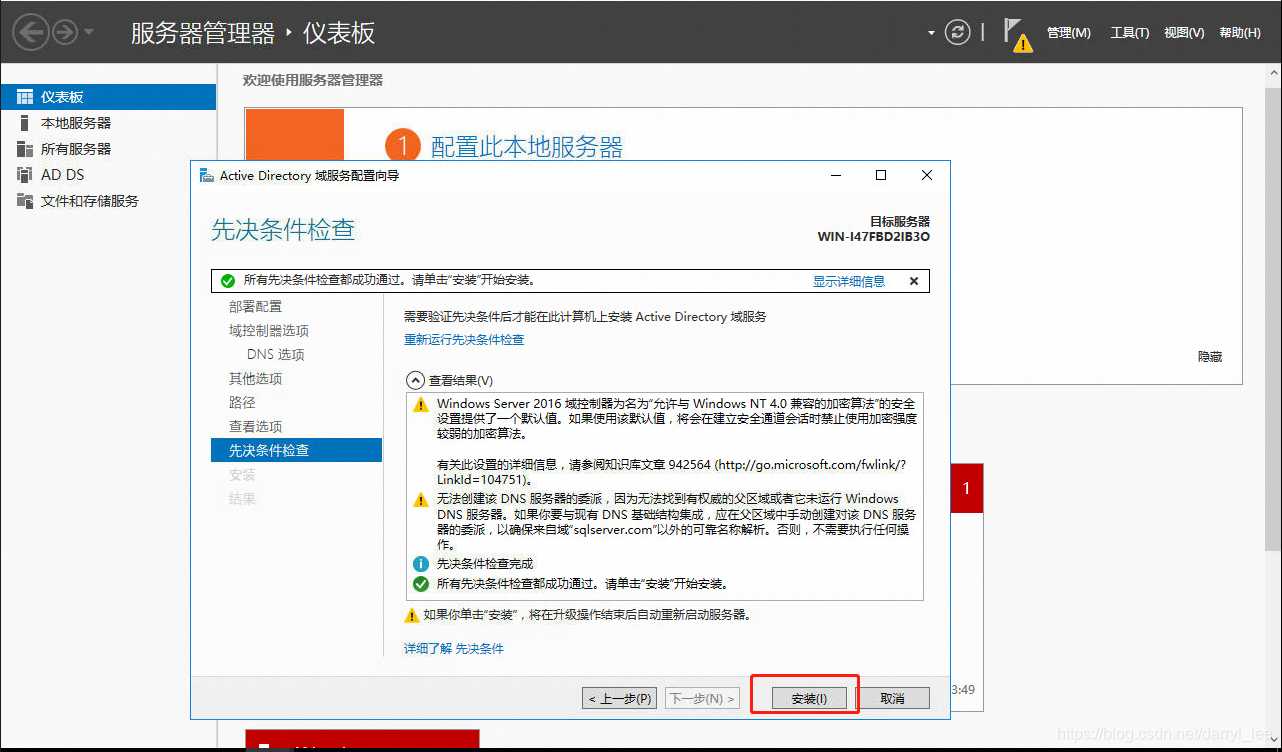
Task: Select 路径 wizard step
Action: (x=242, y=402)
